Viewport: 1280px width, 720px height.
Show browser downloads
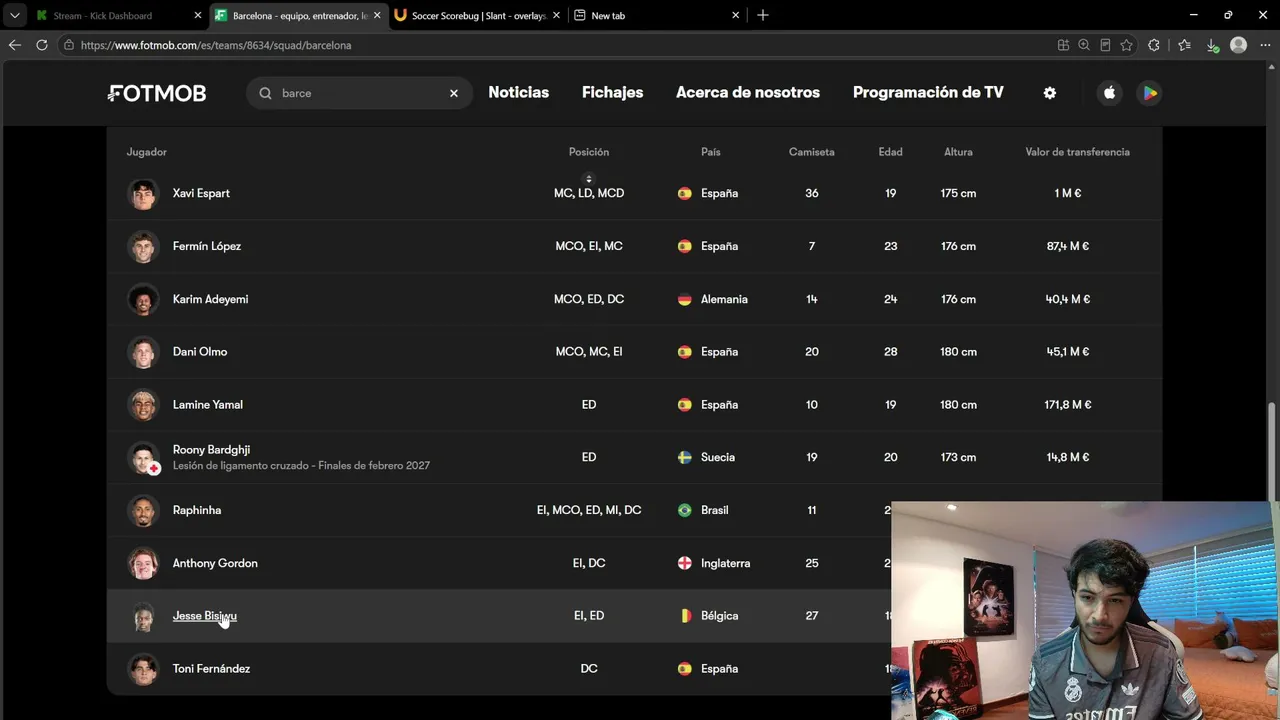(1212, 45)
